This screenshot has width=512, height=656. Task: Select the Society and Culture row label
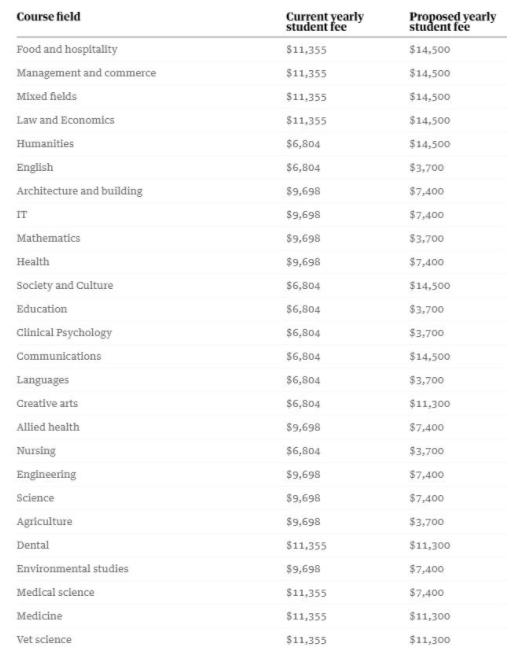(65, 285)
